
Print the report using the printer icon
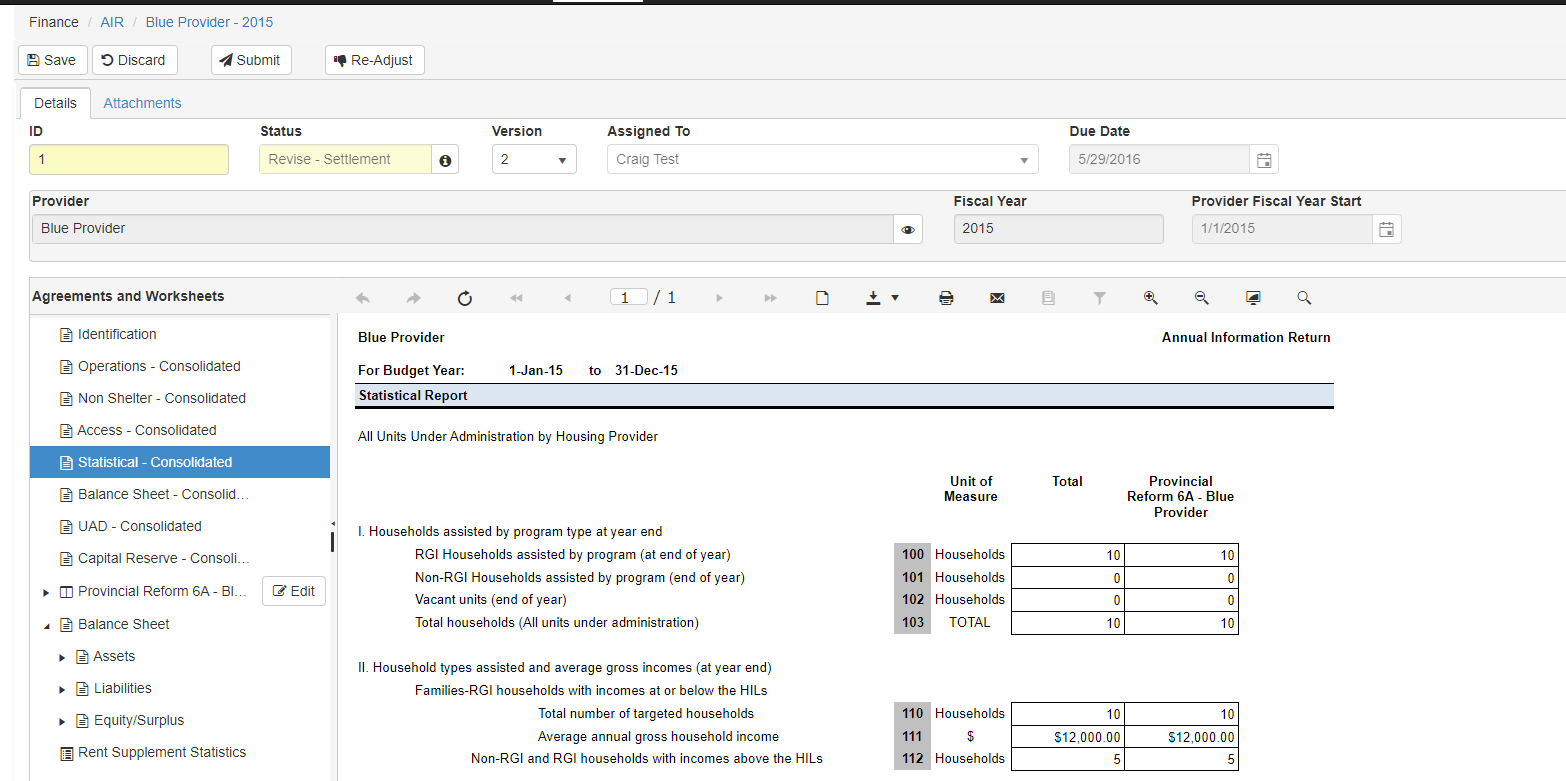946,298
